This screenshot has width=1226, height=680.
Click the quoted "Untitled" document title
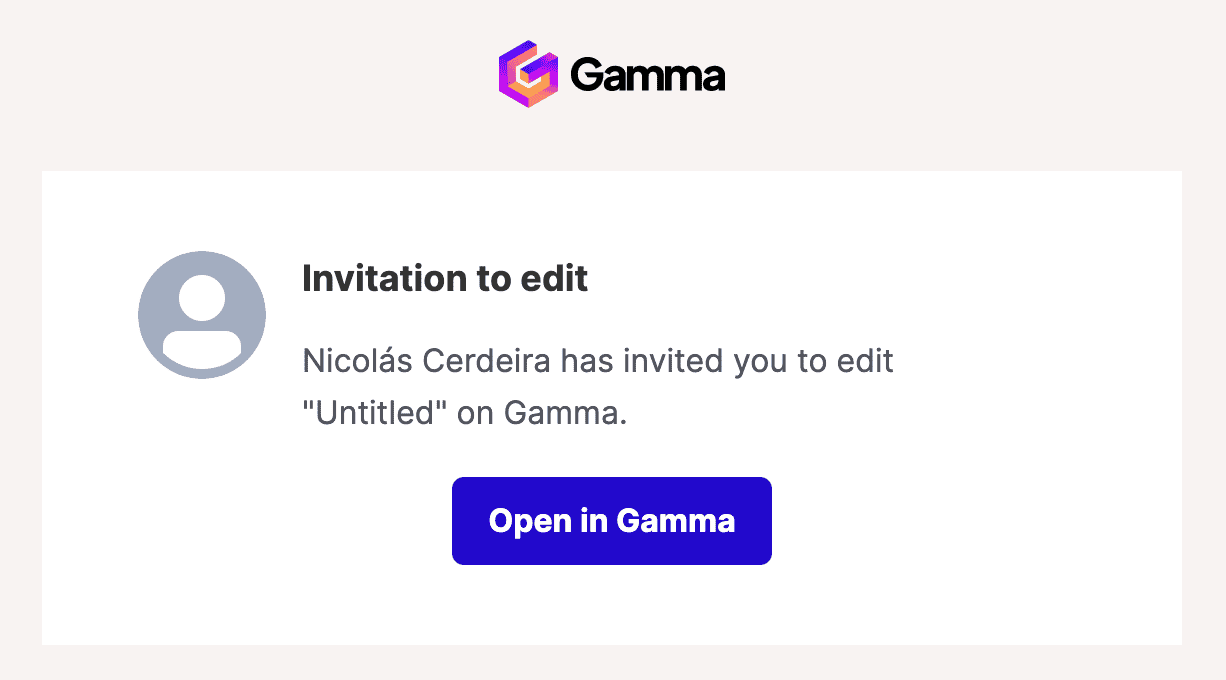[x=375, y=412]
